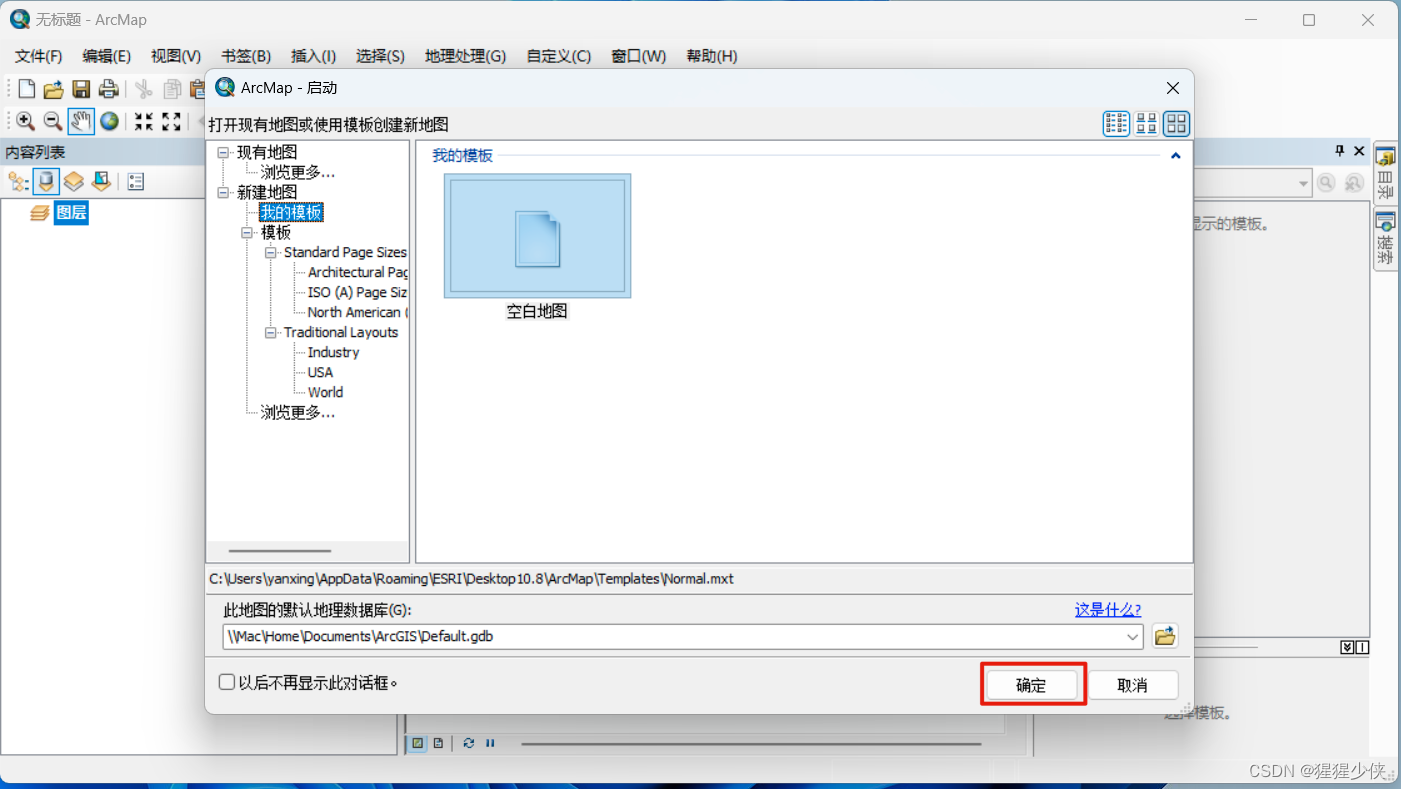List layers by selection icon

pyautogui.click(x=101, y=181)
